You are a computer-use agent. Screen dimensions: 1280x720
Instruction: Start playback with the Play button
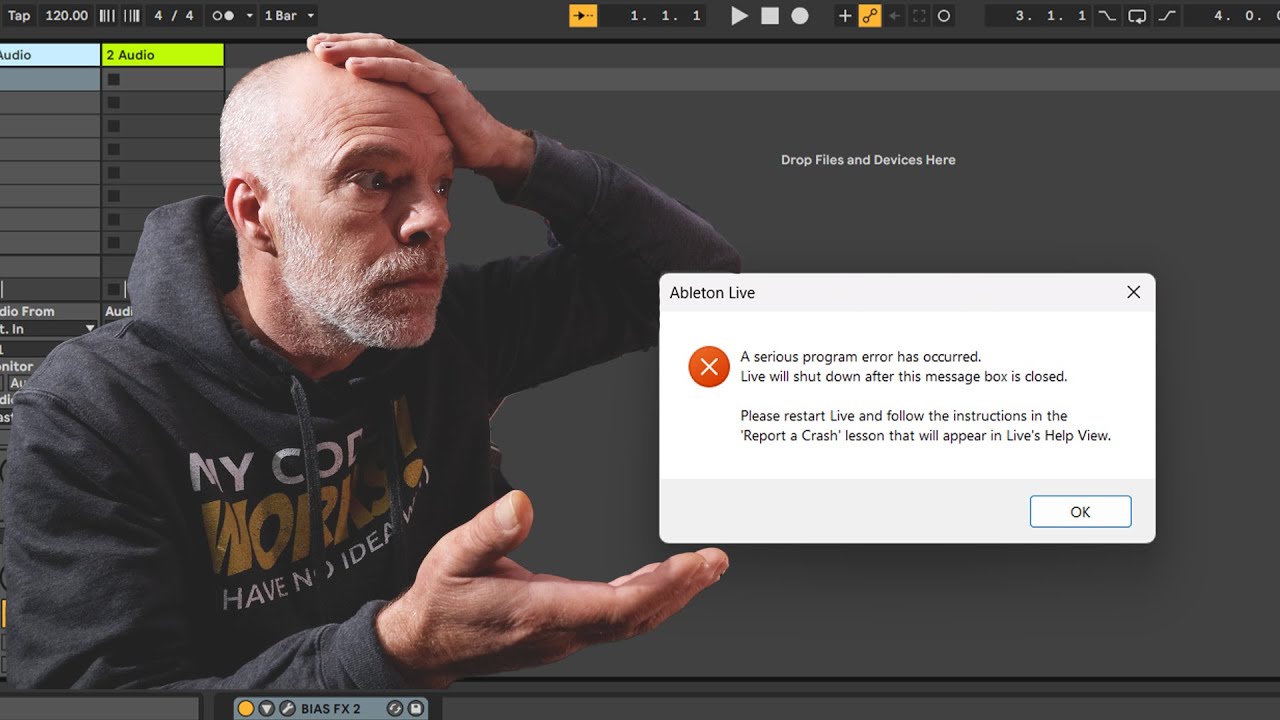(x=739, y=16)
